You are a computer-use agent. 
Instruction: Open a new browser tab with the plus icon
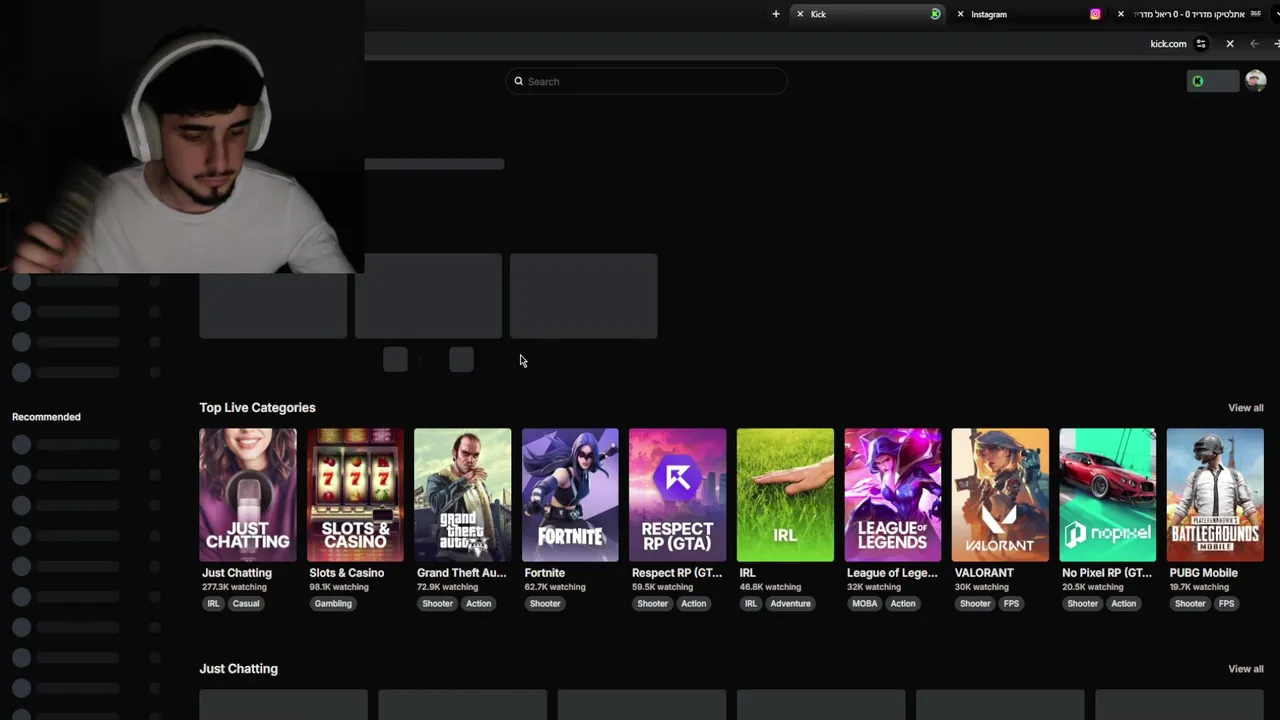(x=775, y=14)
